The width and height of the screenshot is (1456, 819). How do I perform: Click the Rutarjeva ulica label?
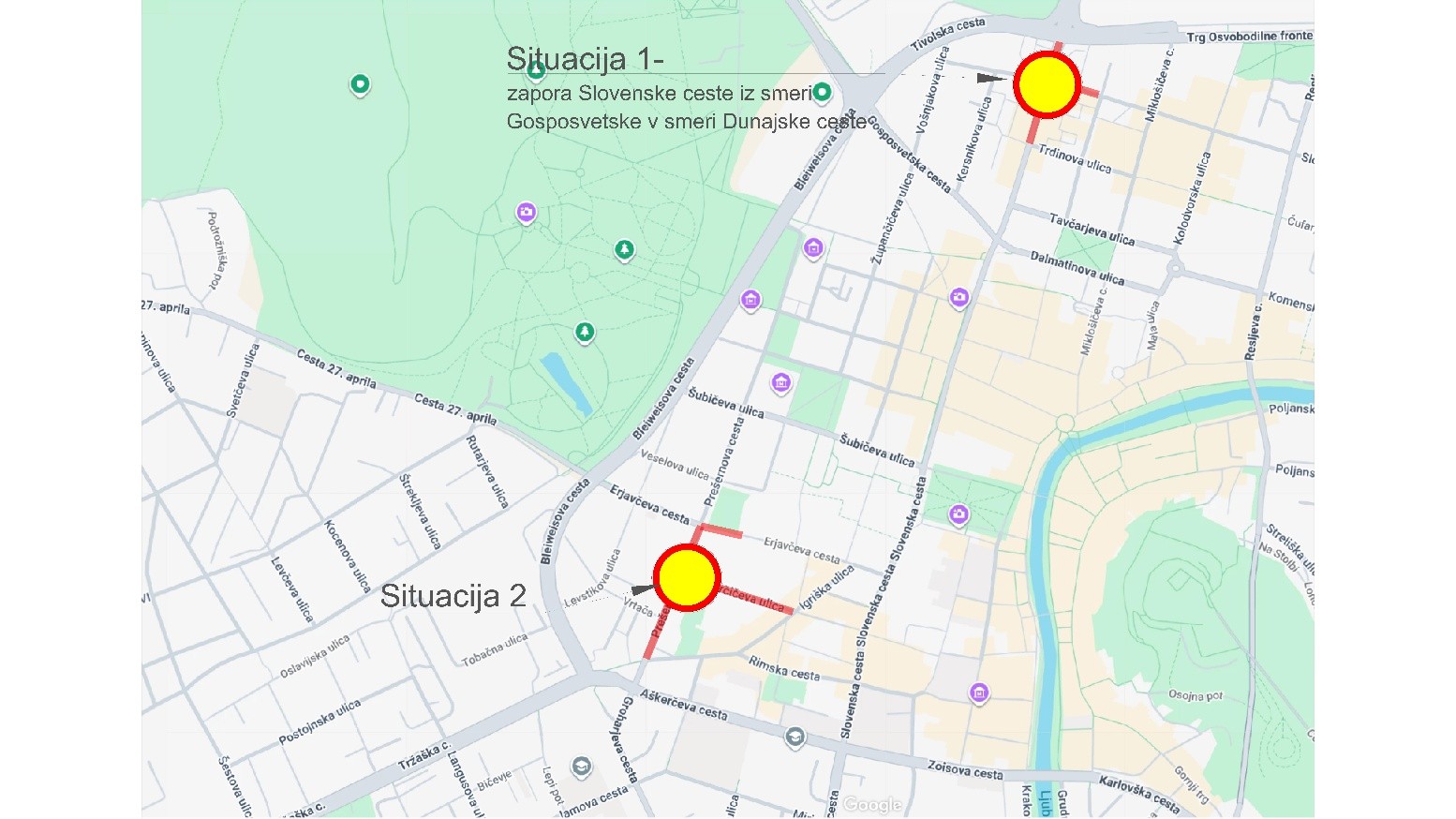(487, 471)
